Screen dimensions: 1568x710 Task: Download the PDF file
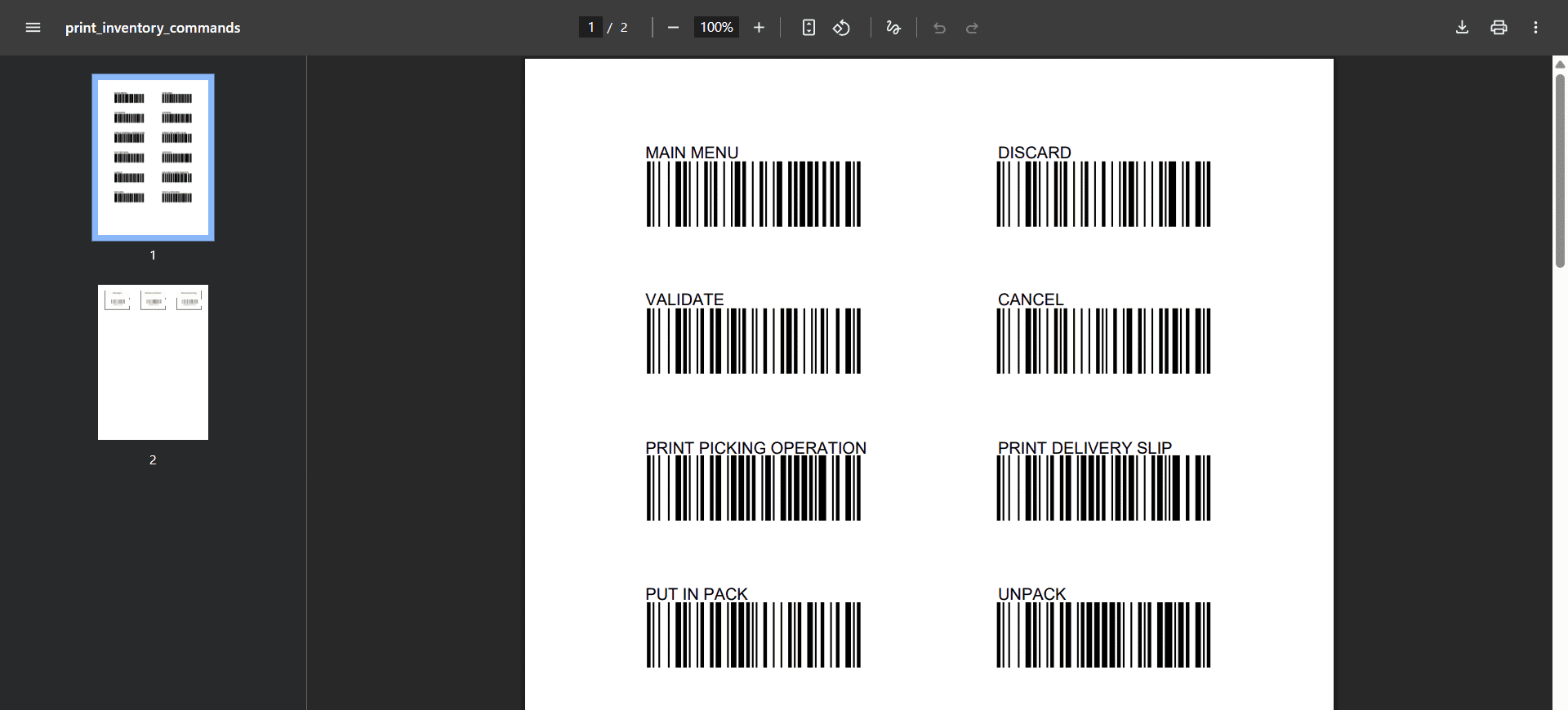[x=1462, y=28]
